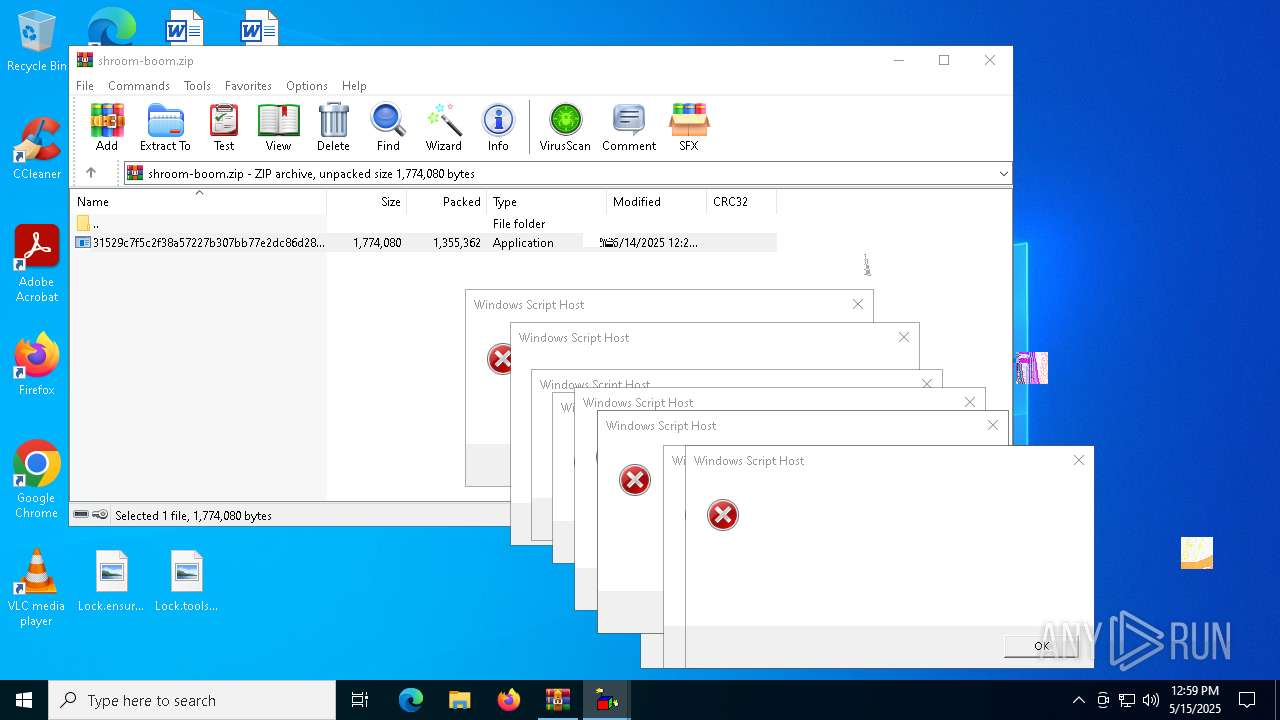This screenshot has width=1280, height=720.
Task: Select the 31529c7f5c2f38a... application file
Action: click(x=424, y=243)
